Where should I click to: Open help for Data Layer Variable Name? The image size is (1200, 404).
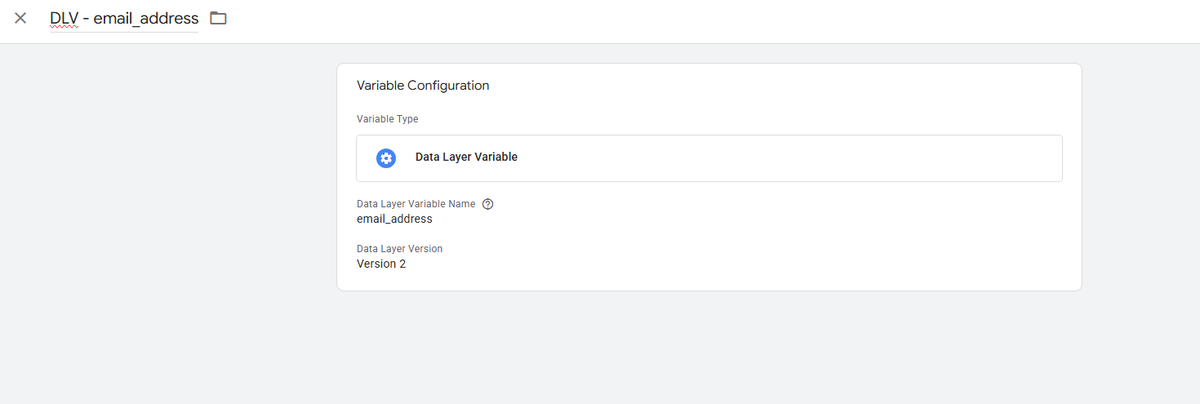[x=488, y=204]
